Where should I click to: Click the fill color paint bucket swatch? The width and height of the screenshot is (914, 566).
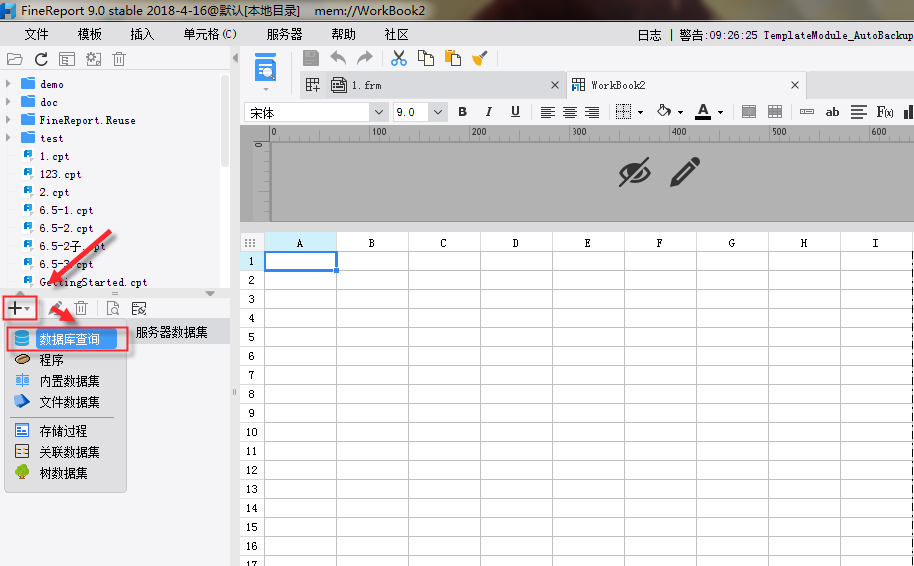click(x=663, y=112)
